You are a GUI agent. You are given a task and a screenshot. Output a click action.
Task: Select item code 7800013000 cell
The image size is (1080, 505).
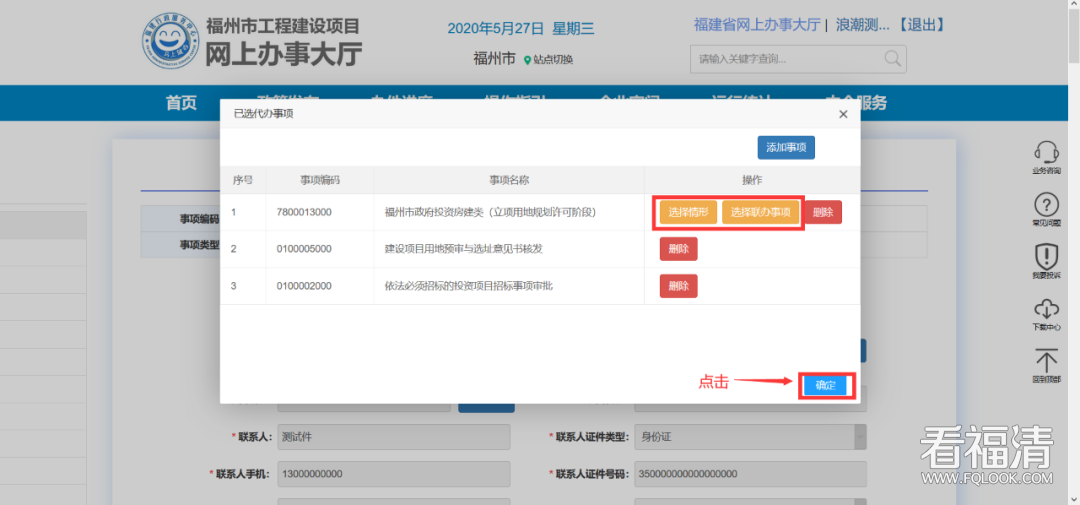pyautogui.click(x=304, y=212)
